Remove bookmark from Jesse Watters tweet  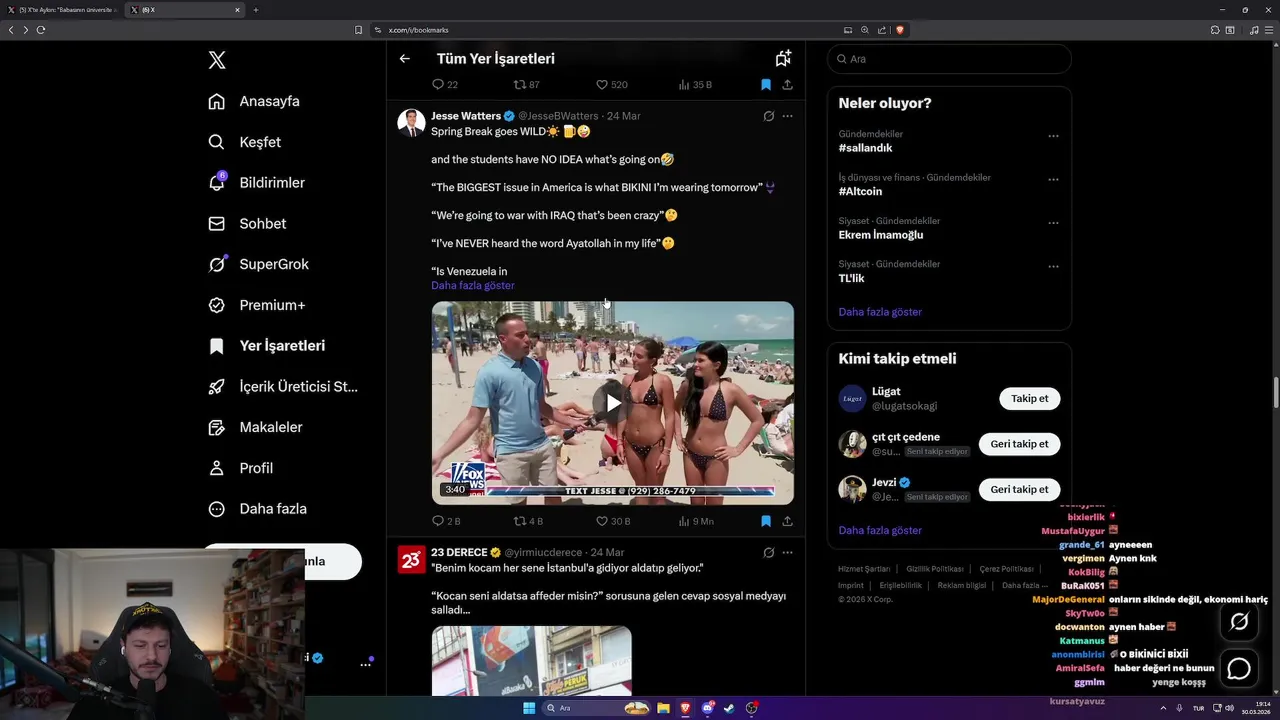[766, 521]
